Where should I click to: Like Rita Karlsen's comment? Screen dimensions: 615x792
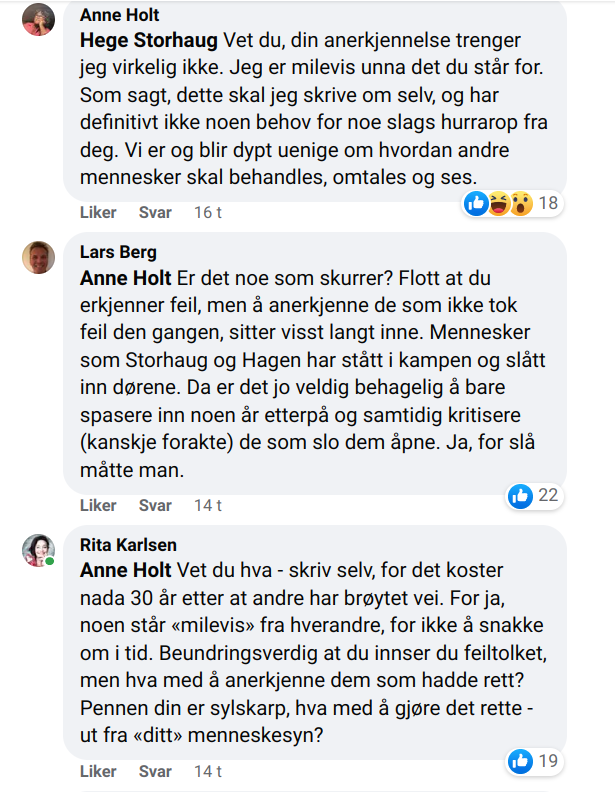(98, 771)
